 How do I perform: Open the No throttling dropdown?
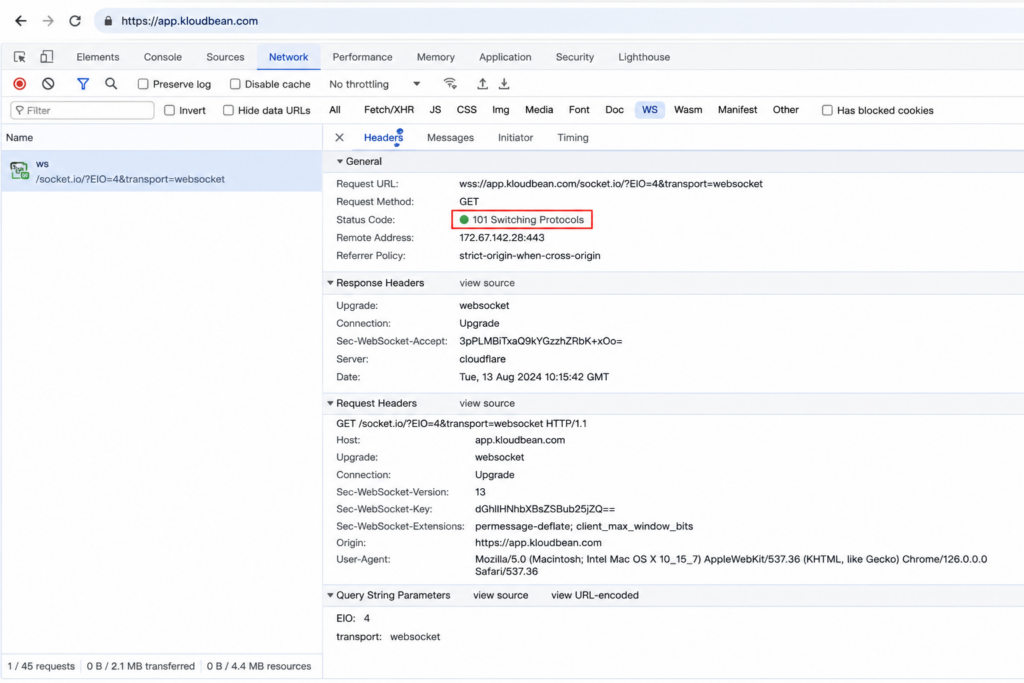[x=375, y=84]
